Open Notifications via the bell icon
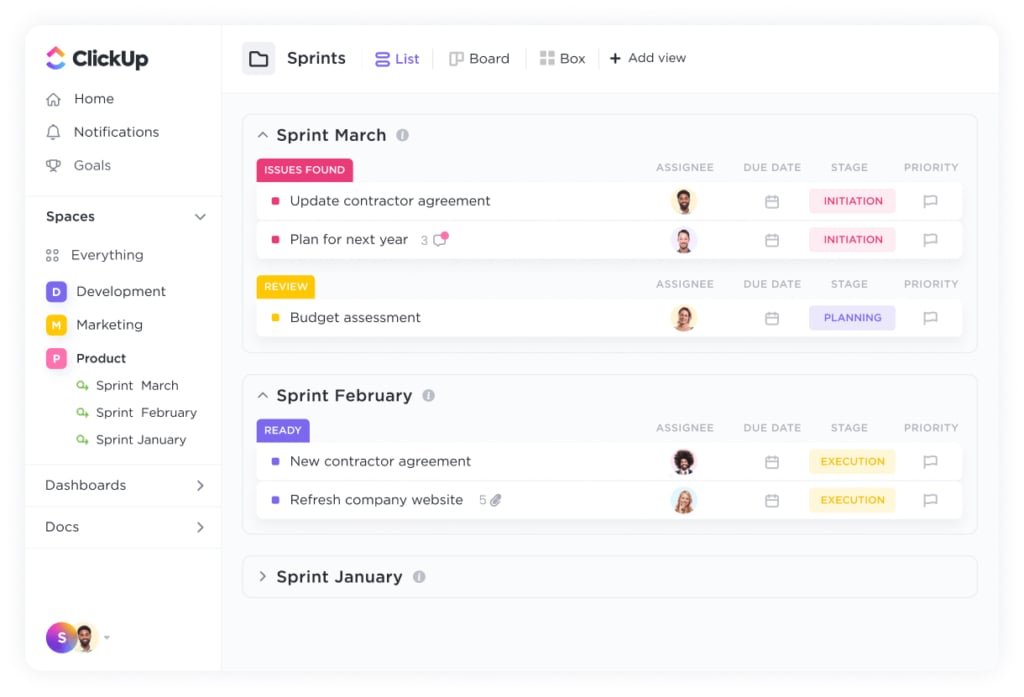This screenshot has width=1024, height=697. [54, 132]
